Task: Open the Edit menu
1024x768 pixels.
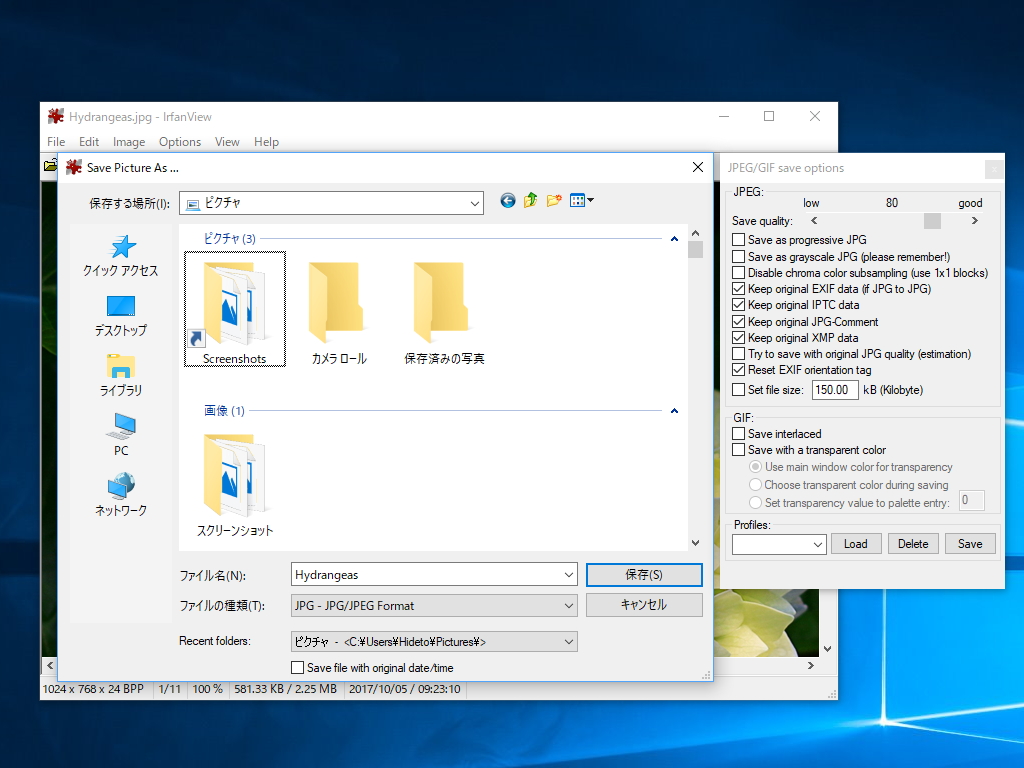Action: [89, 142]
